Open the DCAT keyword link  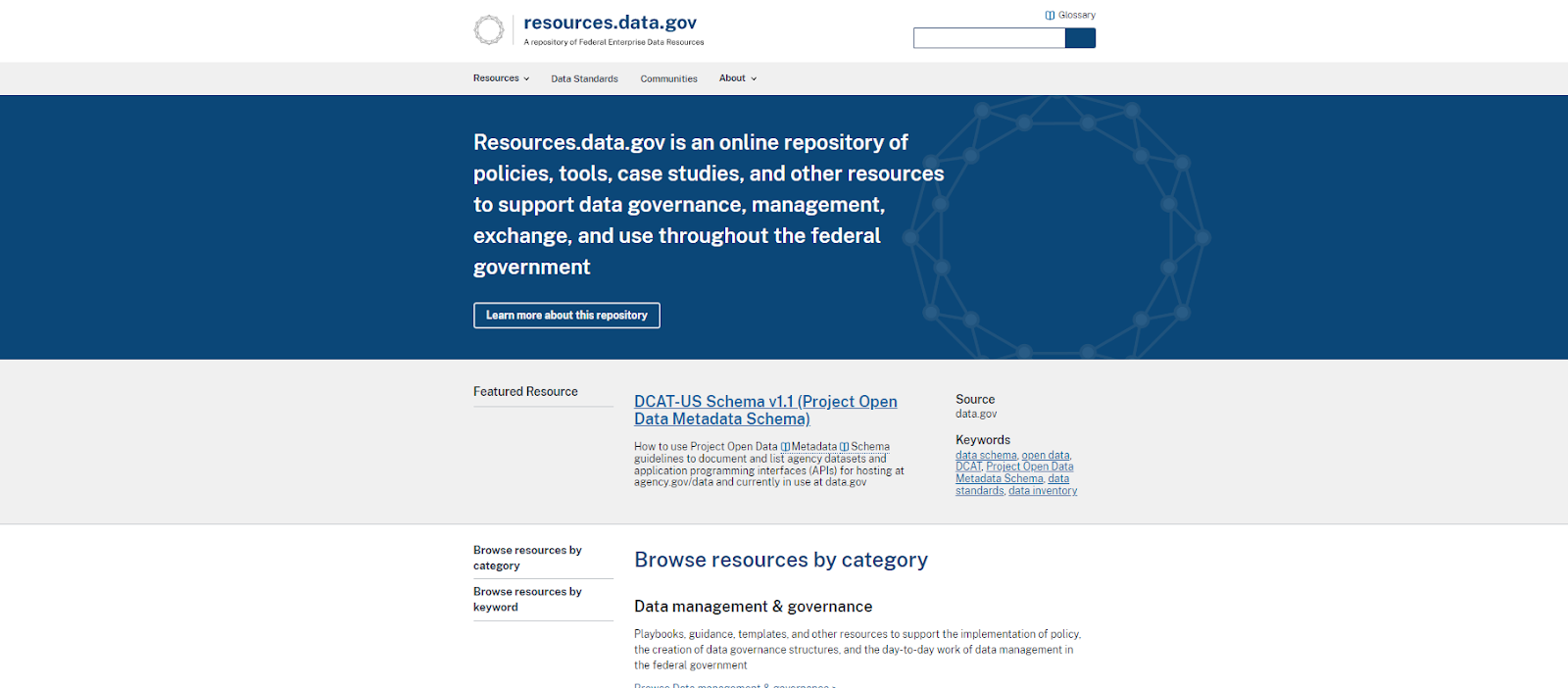[x=968, y=467]
